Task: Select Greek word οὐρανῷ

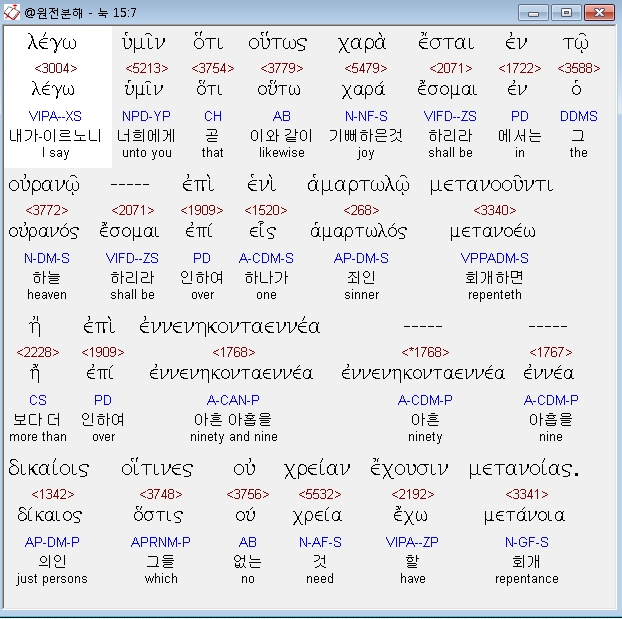Action: [x=44, y=185]
